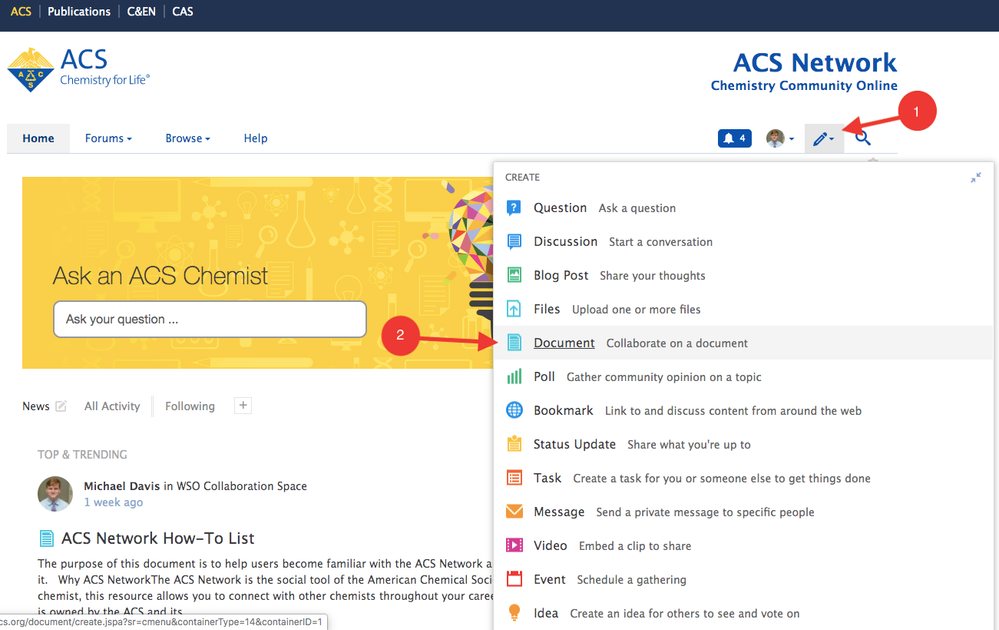Go to the Home tab
The height and width of the screenshot is (630, 999).
coord(38,139)
